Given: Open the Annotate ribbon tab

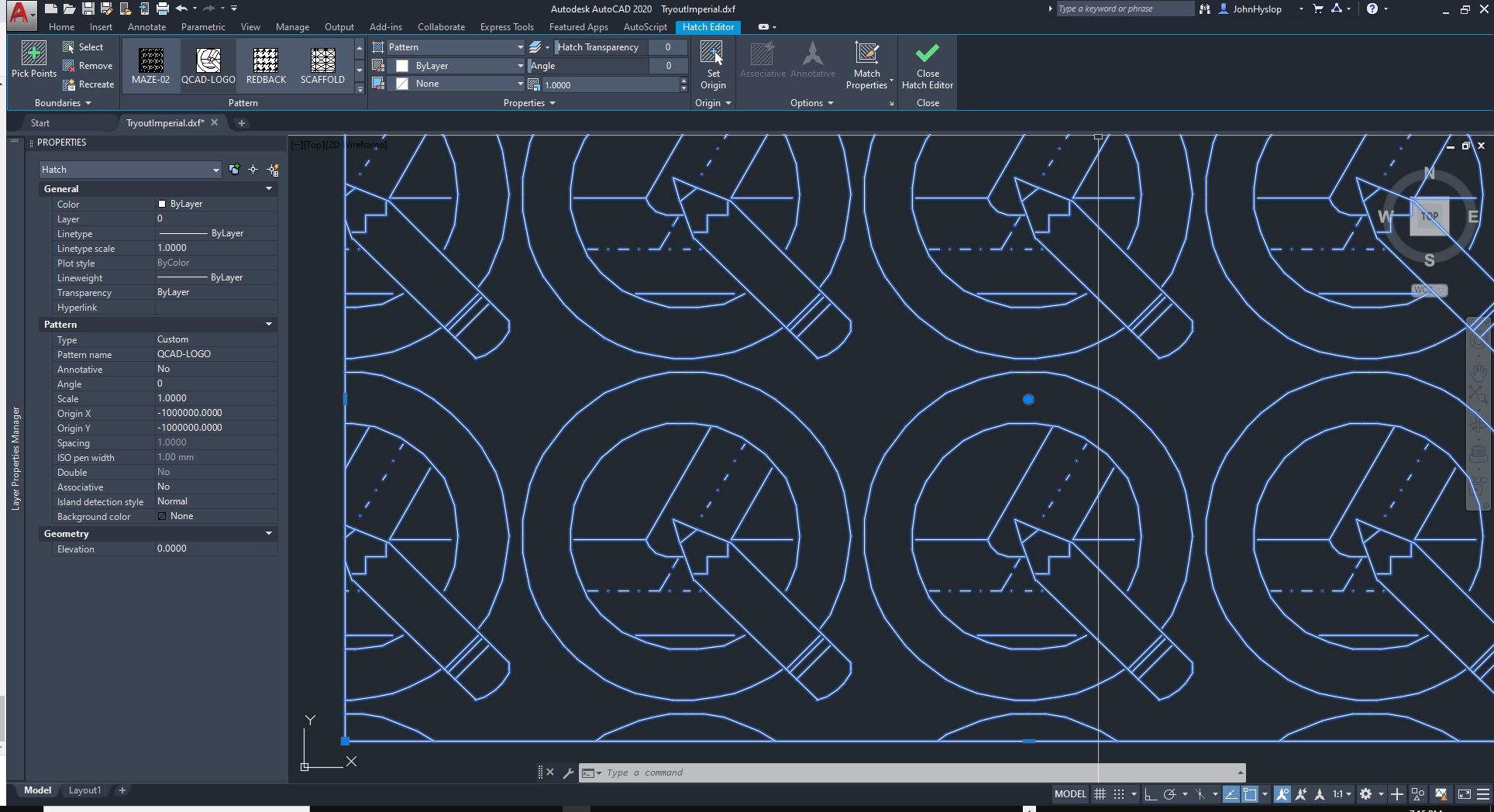Looking at the screenshot, I should [146, 27].
